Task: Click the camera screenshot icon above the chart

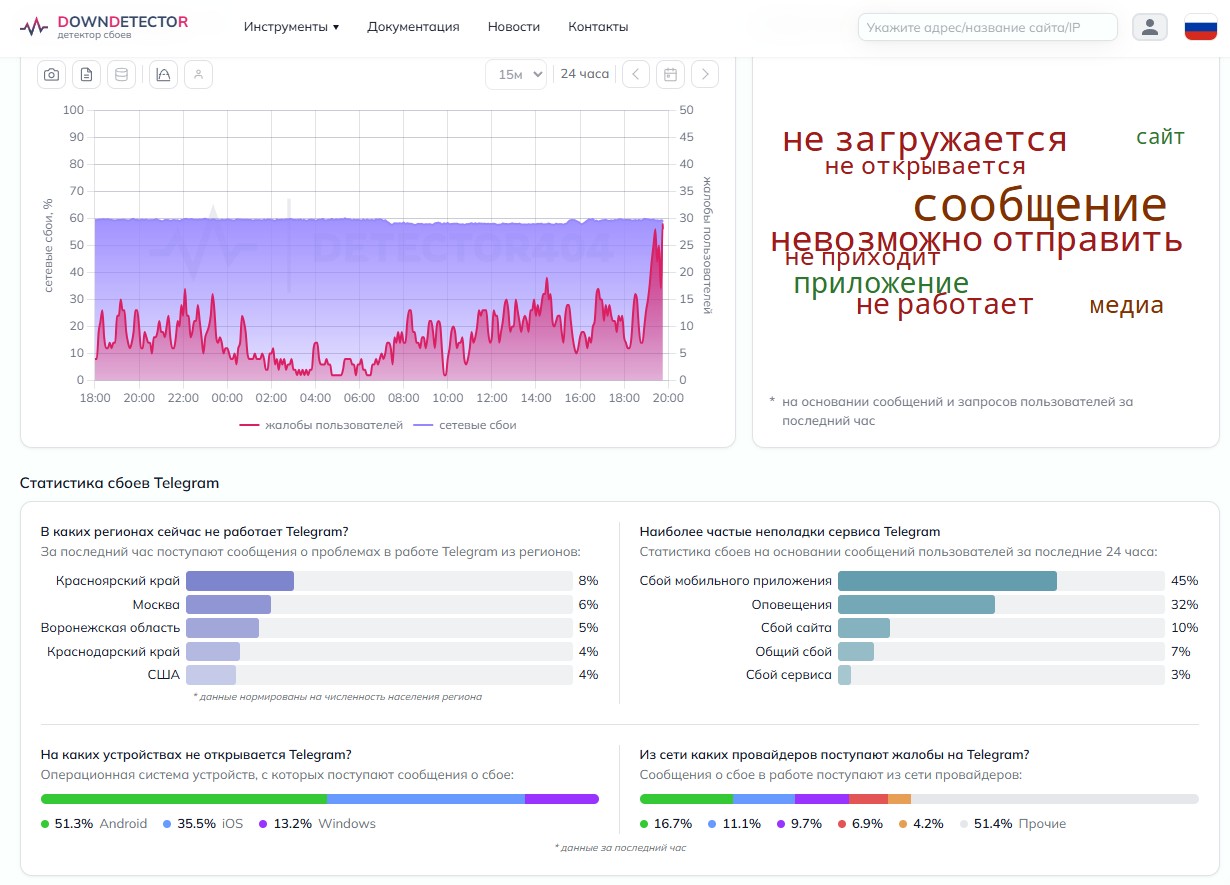Action: [51, 74]
